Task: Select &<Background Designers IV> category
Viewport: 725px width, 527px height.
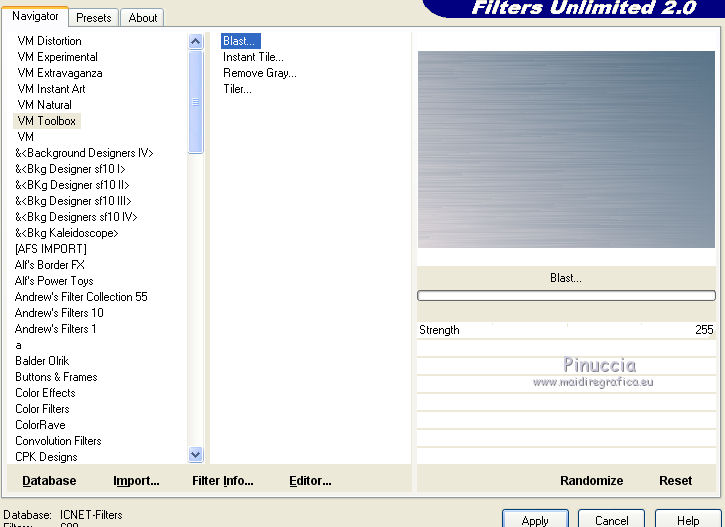Action: (x=84, y=153)
